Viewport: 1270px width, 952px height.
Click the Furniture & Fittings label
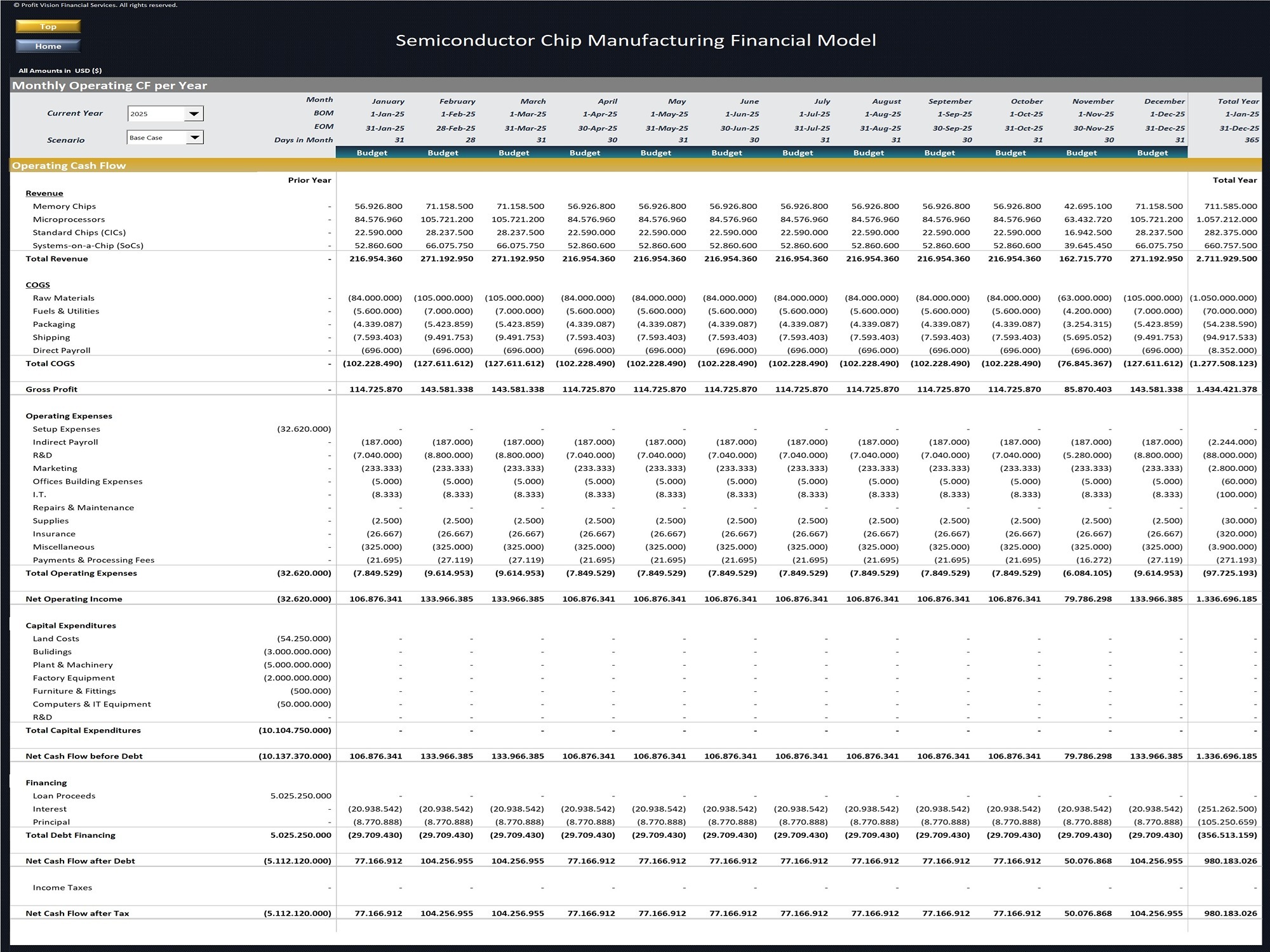coord(74,691)
